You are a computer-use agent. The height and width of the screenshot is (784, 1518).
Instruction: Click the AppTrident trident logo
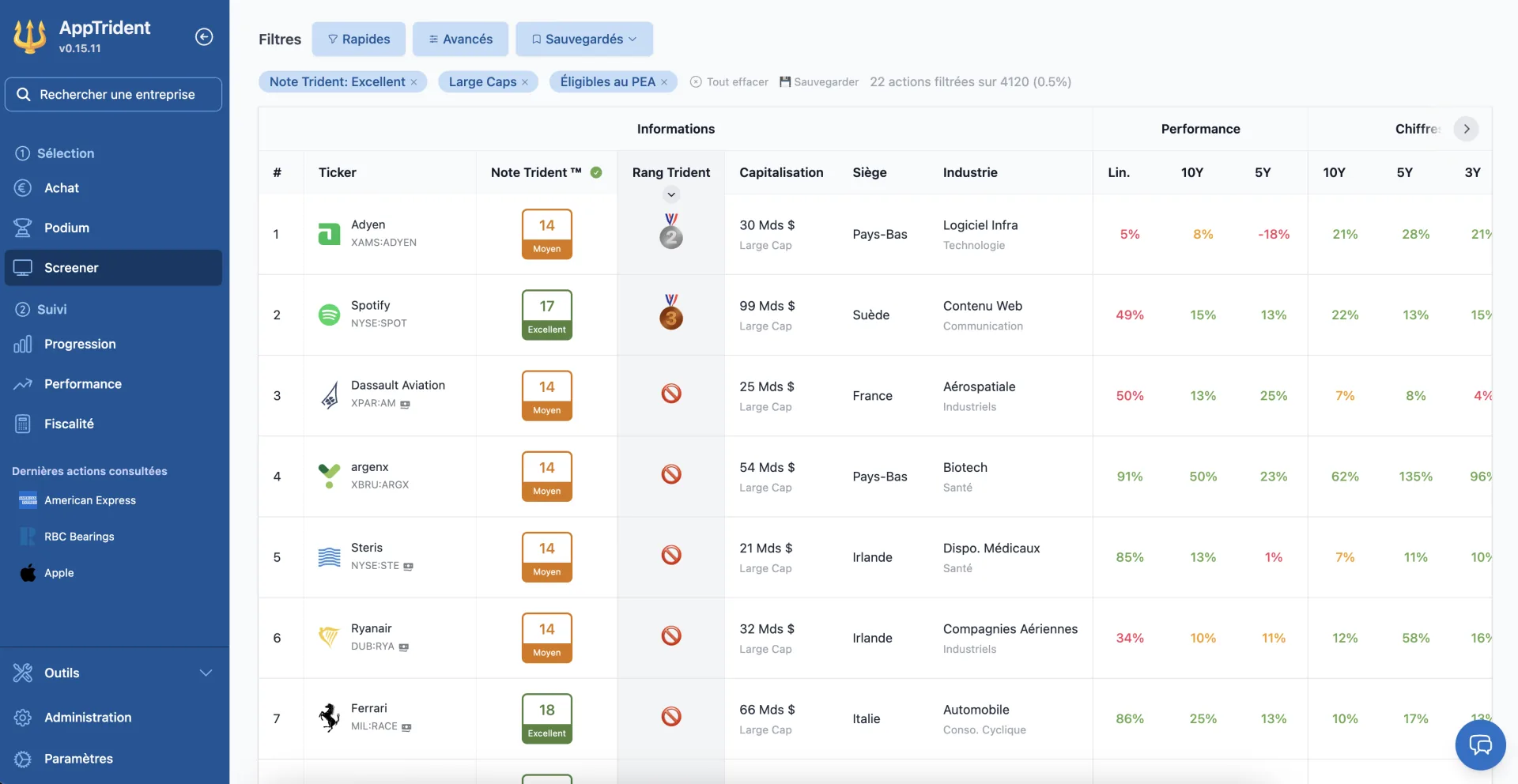point(30,36)
